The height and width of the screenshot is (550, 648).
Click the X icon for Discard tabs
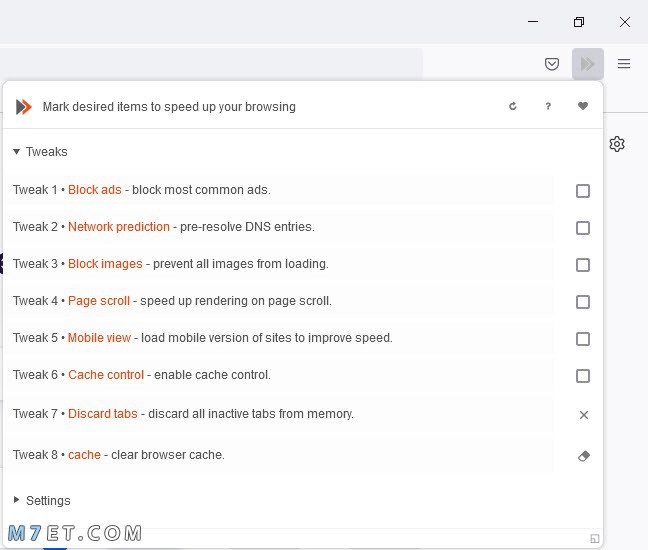(584, 415)
